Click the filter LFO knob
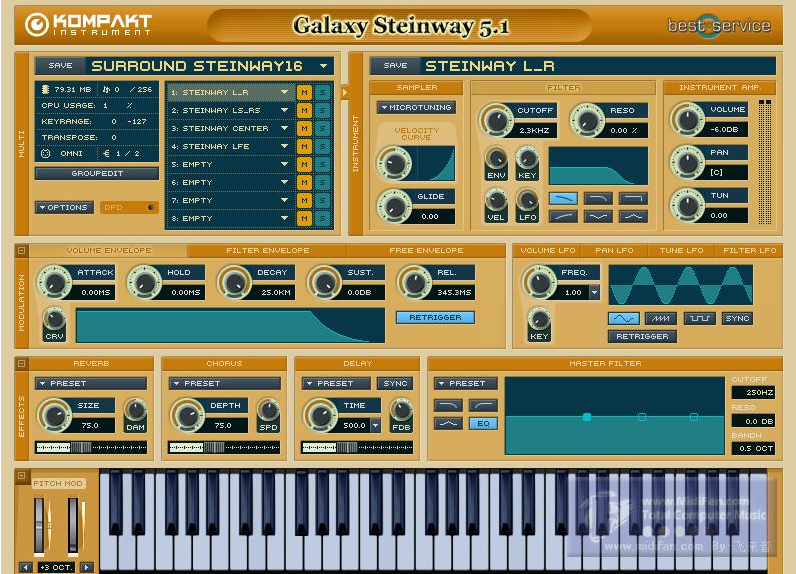 (527, 199)
